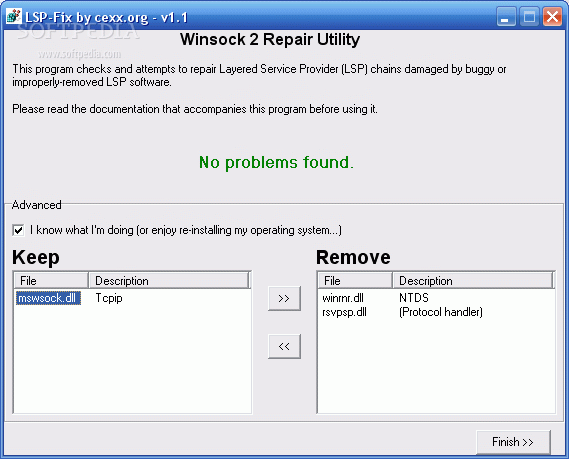
Task: Uncheck the "I know what I'm doing" checkbox
Action: pos(18,230)
